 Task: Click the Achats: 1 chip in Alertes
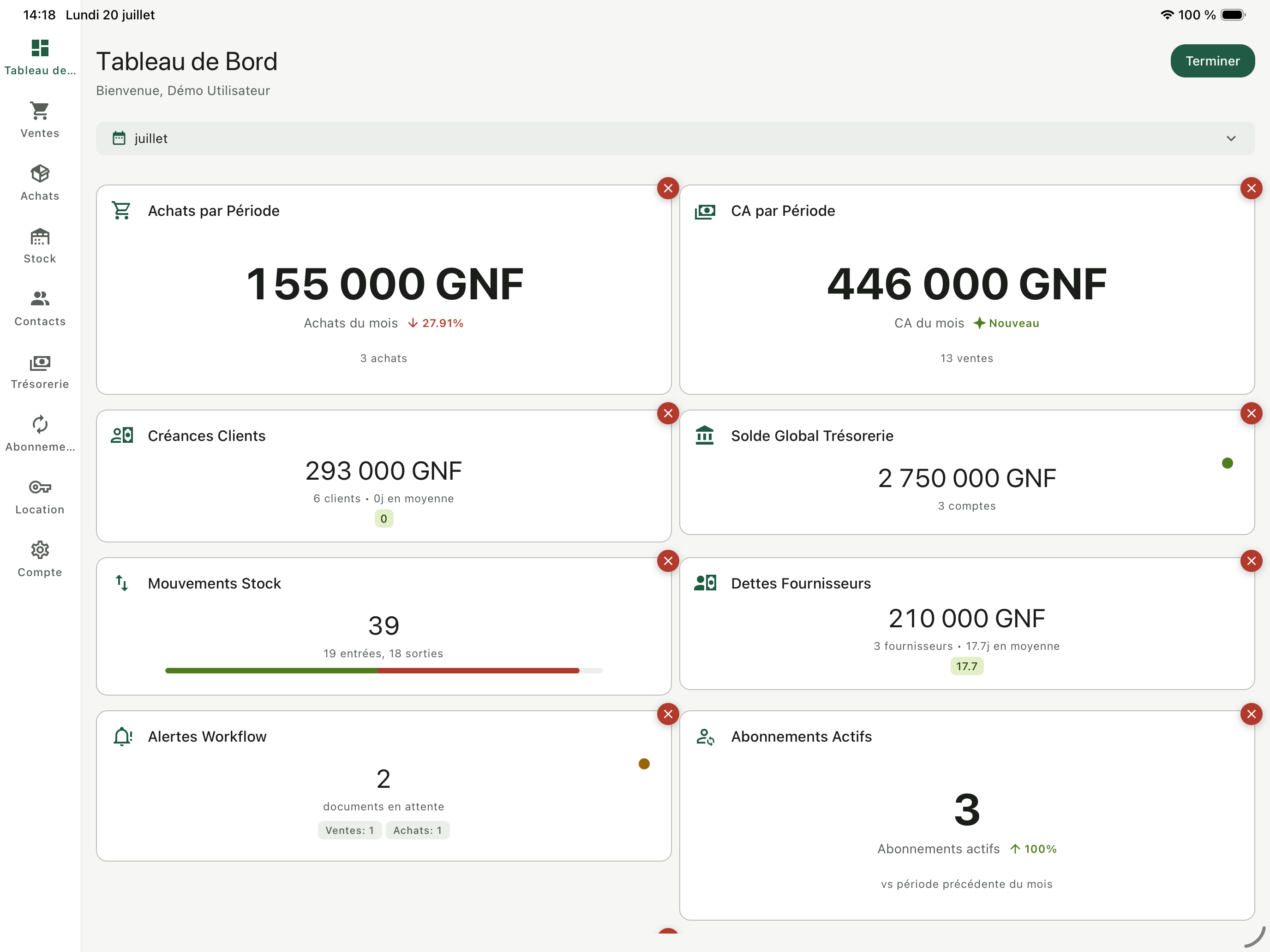pos(417,830)
